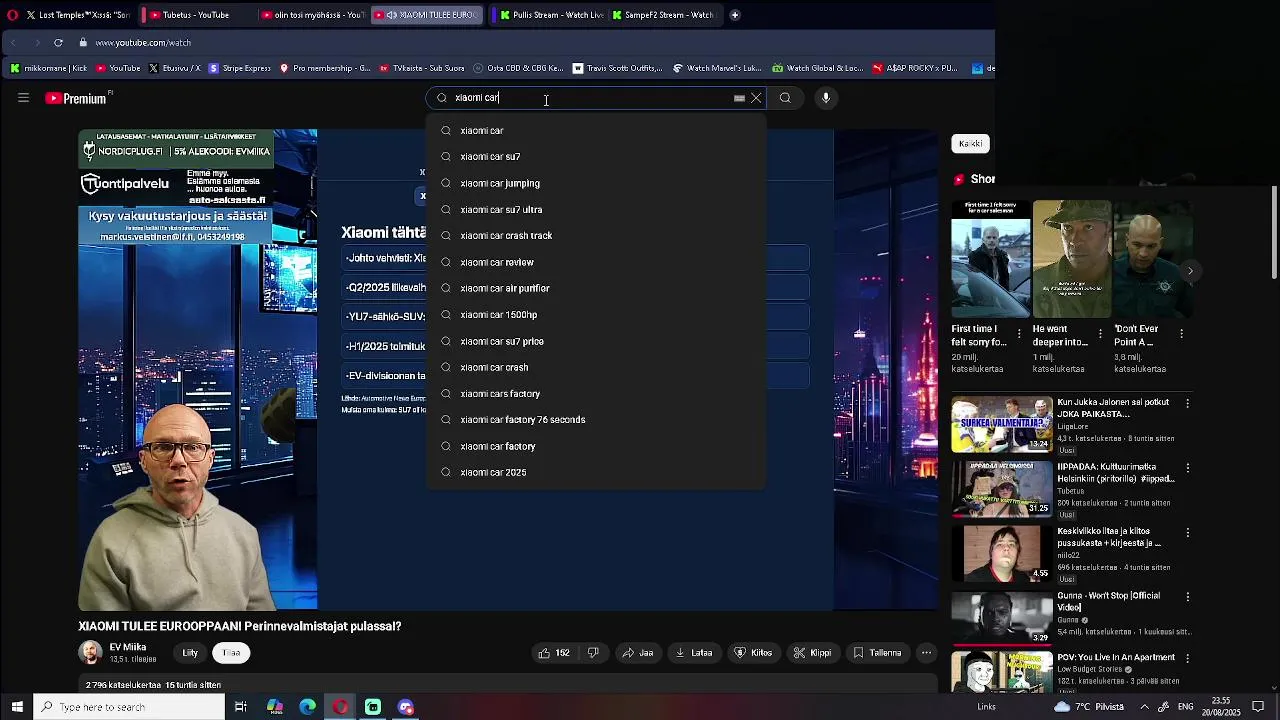This screenshot has height=720, width=1280.
Task: Open Shorts 'Don't Ever Point A' thumbnail
Action: [x=1153, y=259]
